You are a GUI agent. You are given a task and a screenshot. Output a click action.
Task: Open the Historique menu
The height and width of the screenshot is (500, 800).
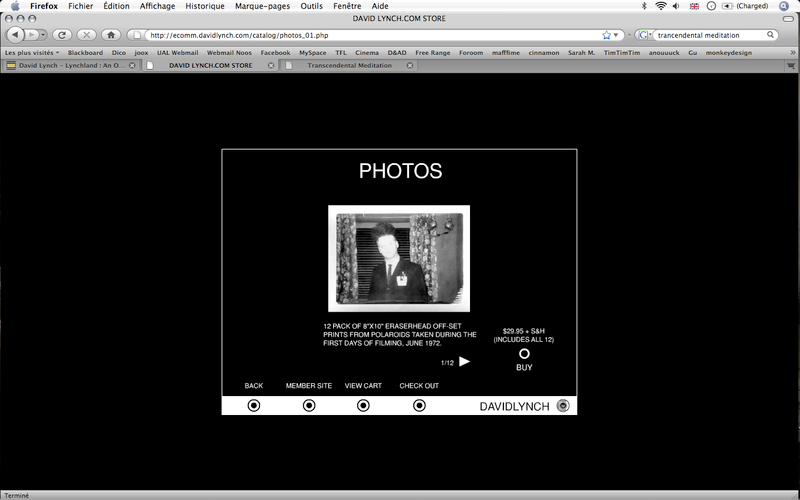click(205, 6)
